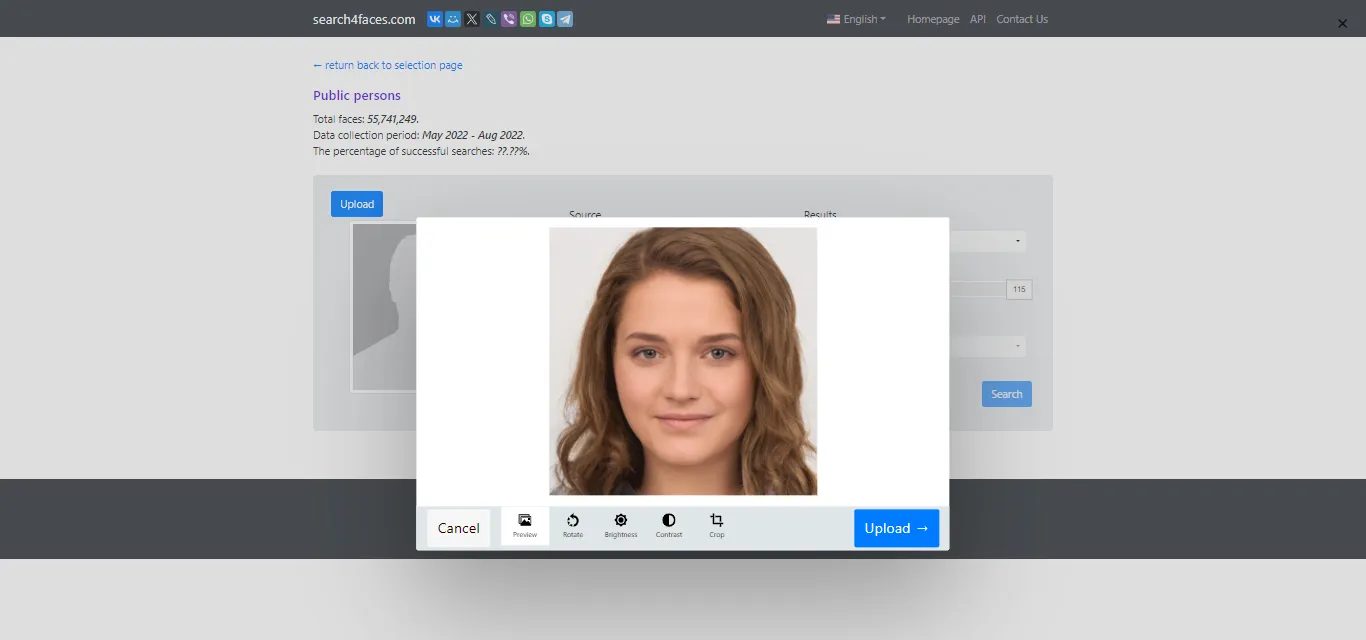Image resolution: width=1366 pixels, height=640 pixels.
Task: Click the uploaded photo preview image
Action: point(683,361)
